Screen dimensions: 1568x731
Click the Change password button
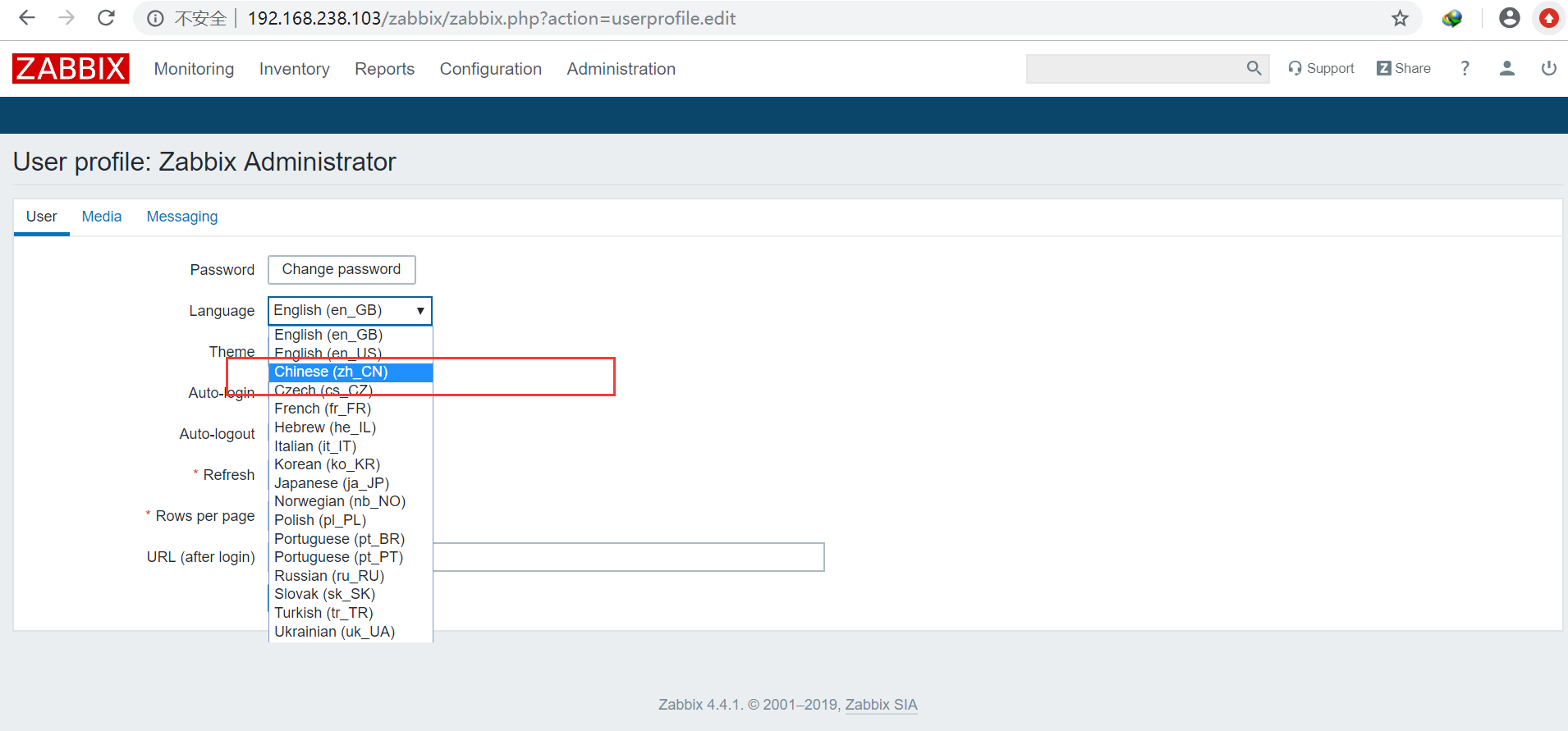(342, 270)
